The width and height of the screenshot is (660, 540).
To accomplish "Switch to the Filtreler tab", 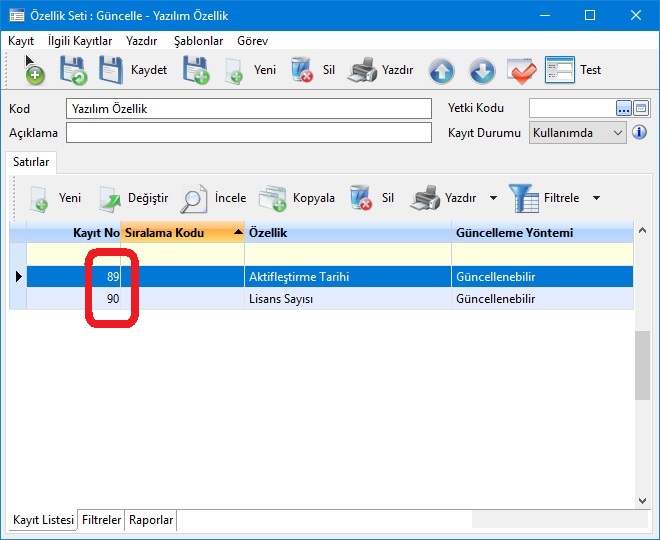I will click(101, 520).
